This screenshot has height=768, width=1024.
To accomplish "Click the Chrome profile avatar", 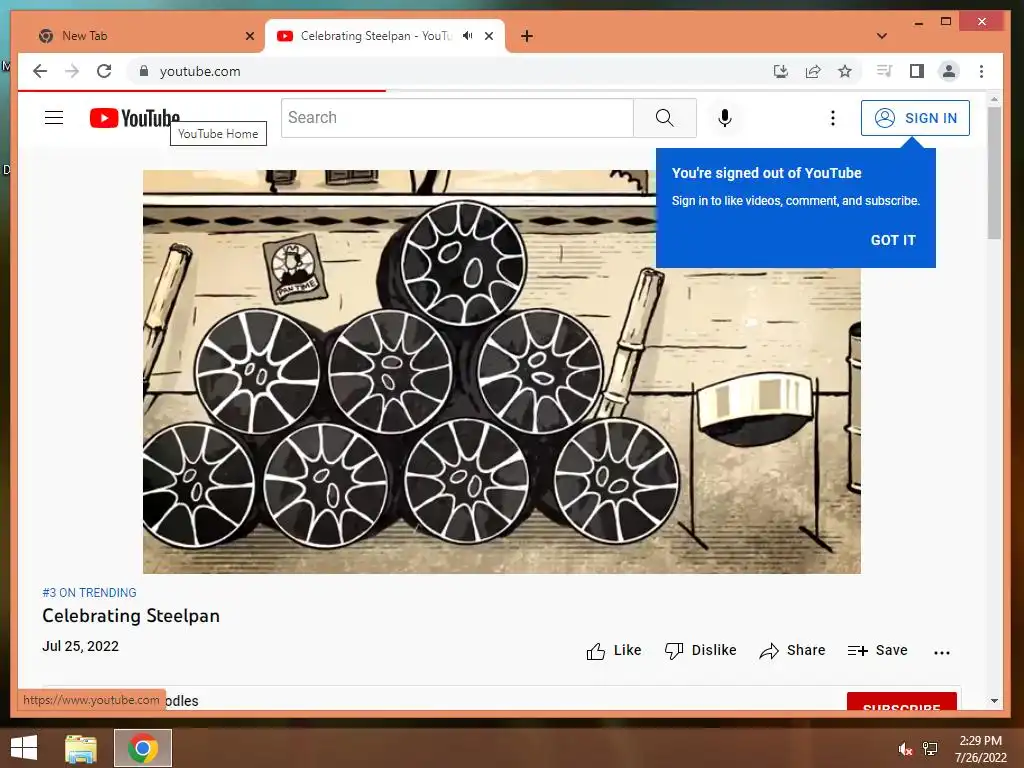I will pos(949,71).
